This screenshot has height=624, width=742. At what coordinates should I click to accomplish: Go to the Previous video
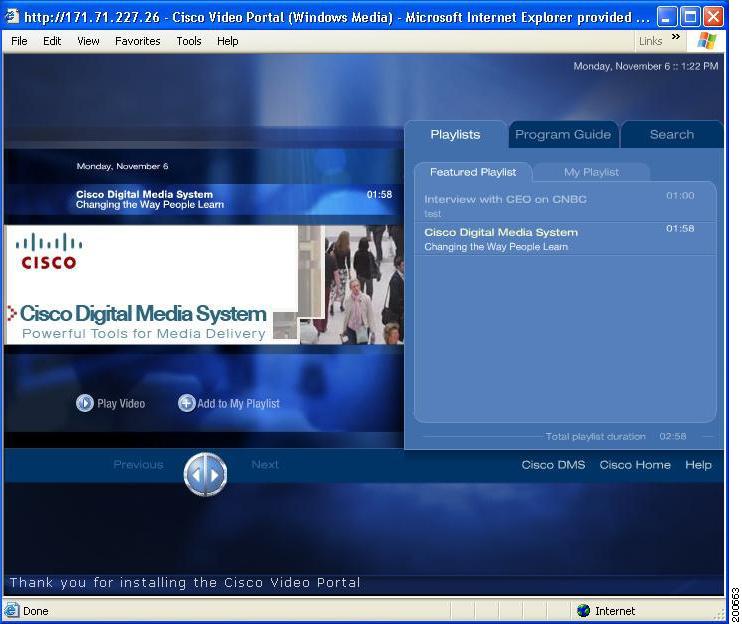pos(138,465)
